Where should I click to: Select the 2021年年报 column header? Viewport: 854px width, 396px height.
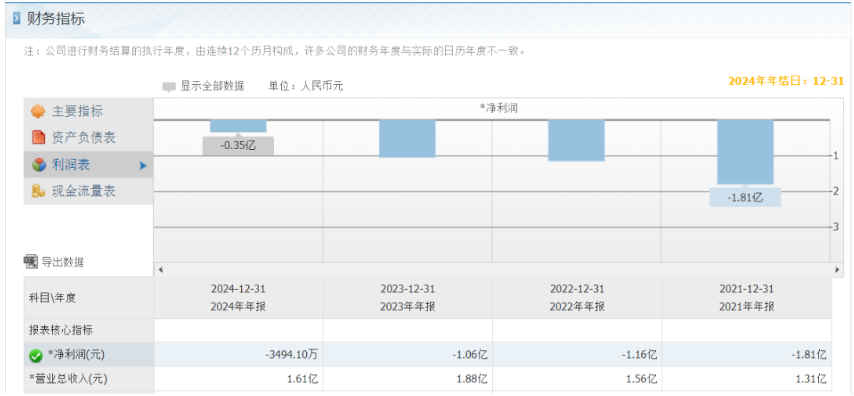(747, 297)
